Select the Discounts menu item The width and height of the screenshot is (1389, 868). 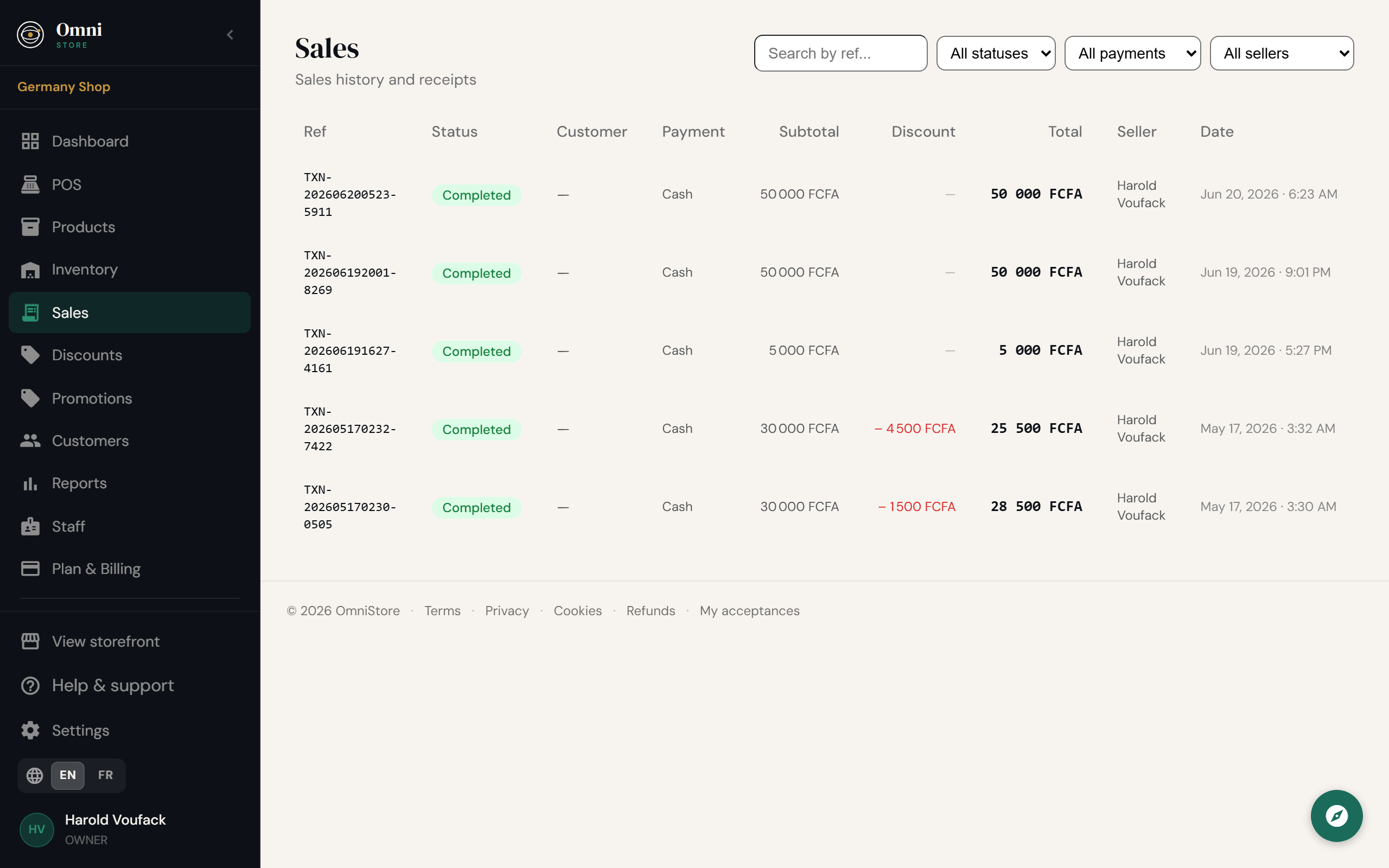[x=130, y=355]
